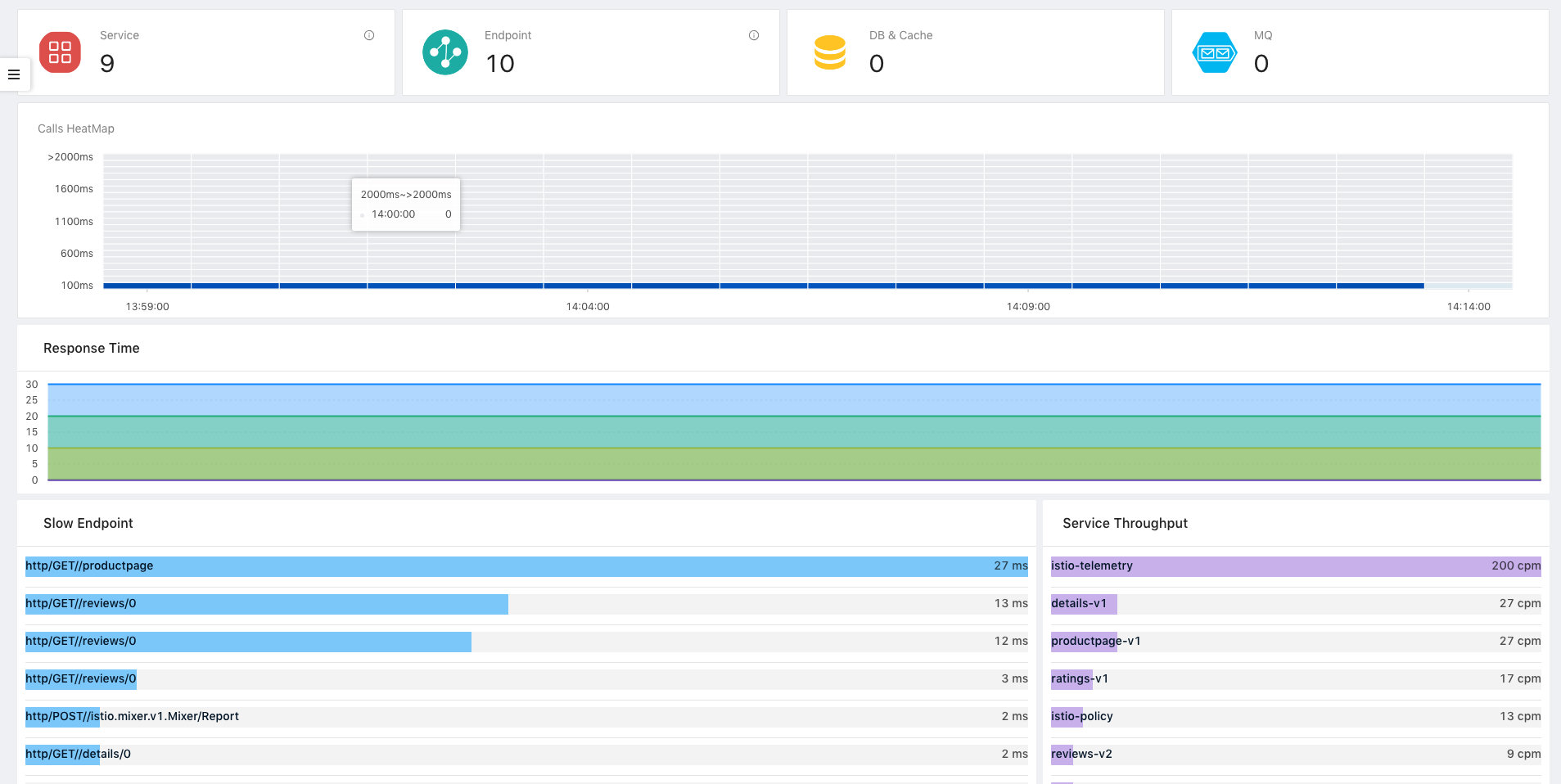Screen dimensions: 1561x784
Task: Click the yellow DB & Cache icon
Action: pyautogui.click(x=829, y=52)
